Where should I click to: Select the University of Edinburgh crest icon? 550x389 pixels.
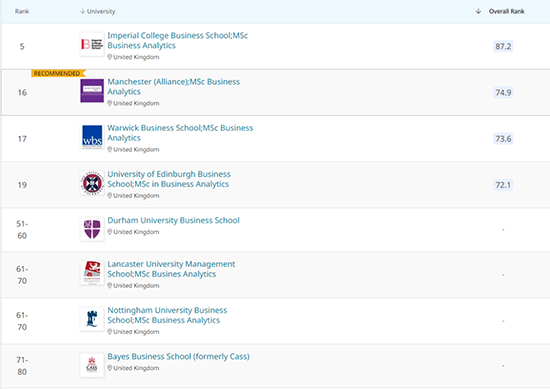click(92, 183)
